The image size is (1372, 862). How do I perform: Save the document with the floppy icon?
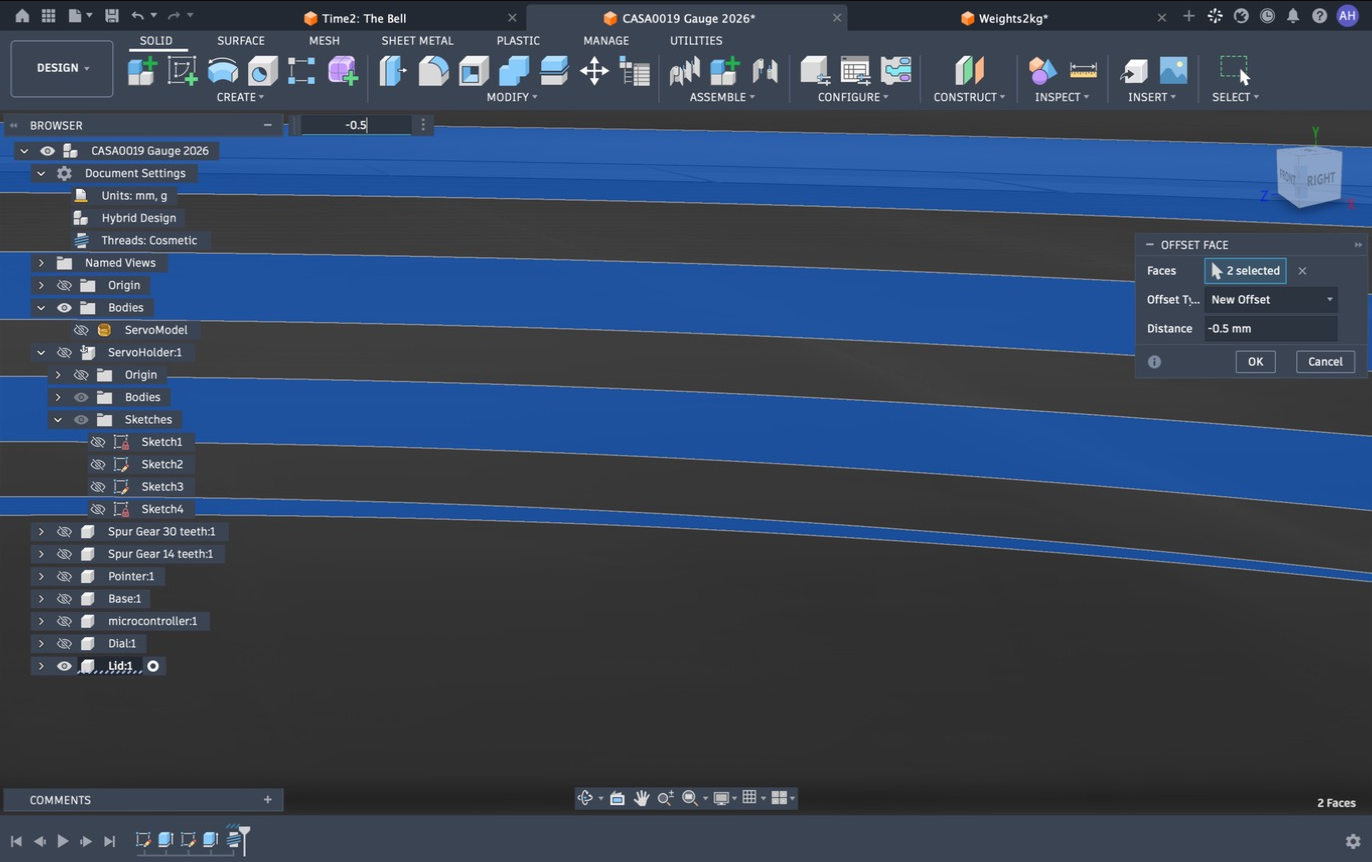click(x=112, y=17)
